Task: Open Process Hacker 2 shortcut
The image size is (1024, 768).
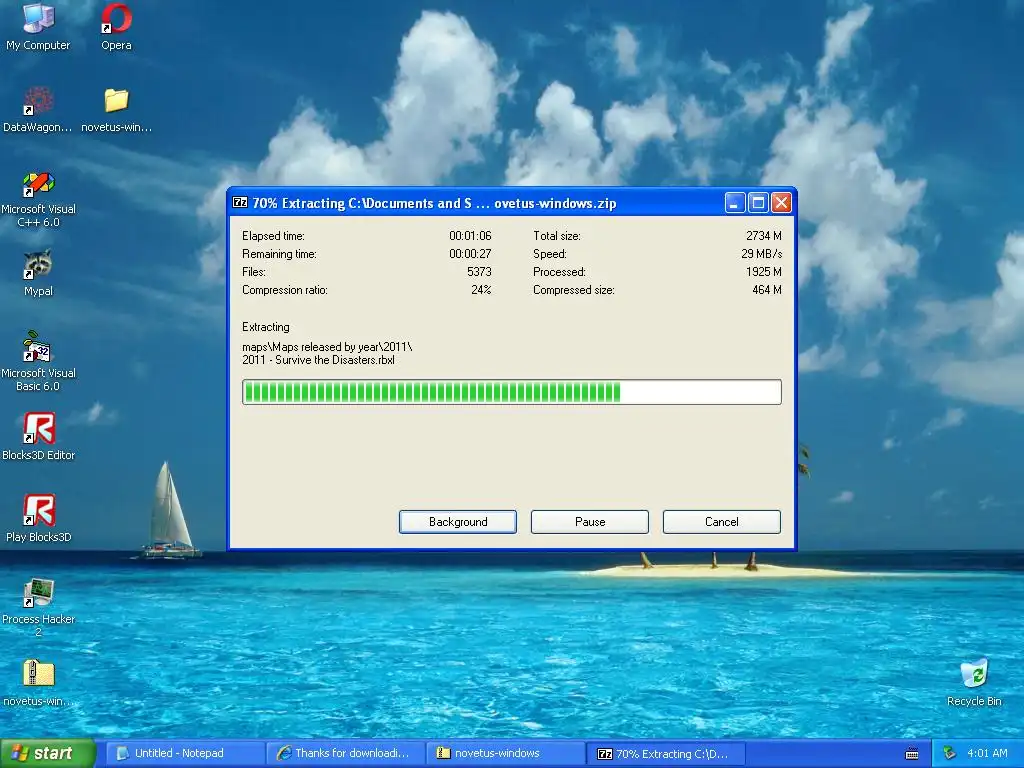Action: tap(38, 607)
